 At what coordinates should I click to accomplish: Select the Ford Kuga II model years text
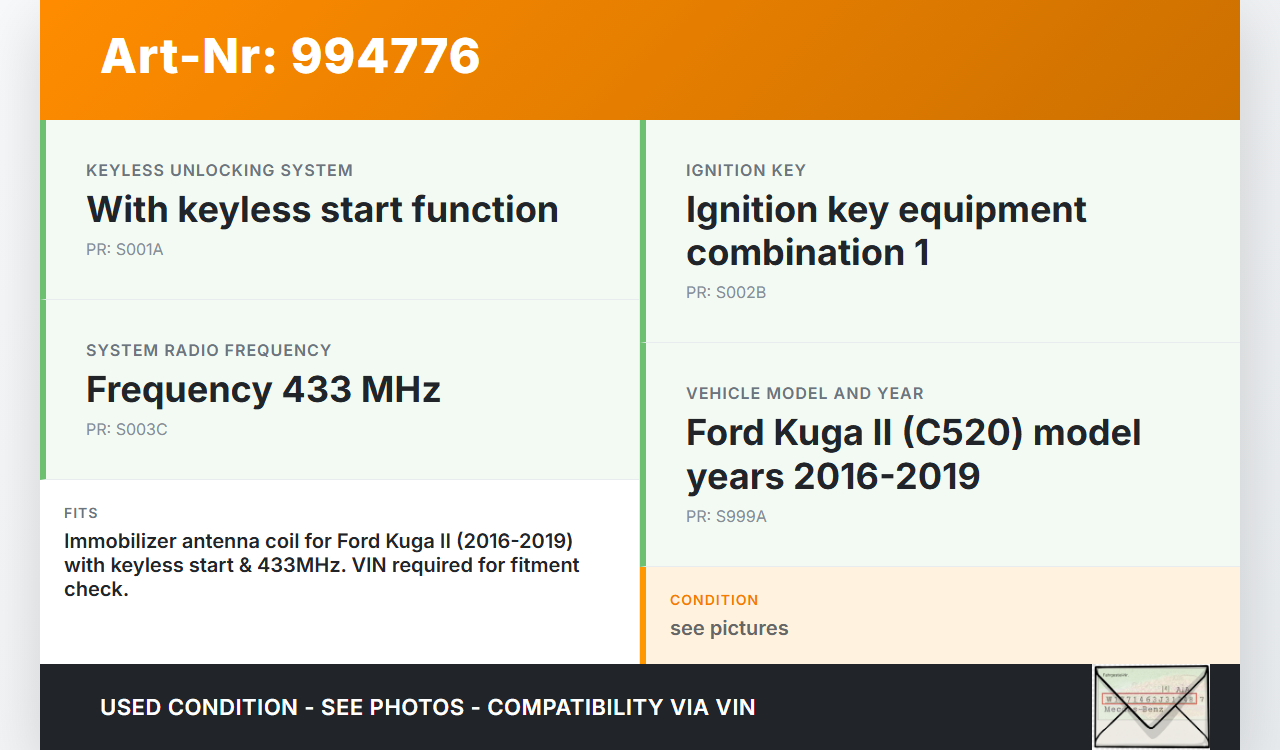[x=913, y=454]
